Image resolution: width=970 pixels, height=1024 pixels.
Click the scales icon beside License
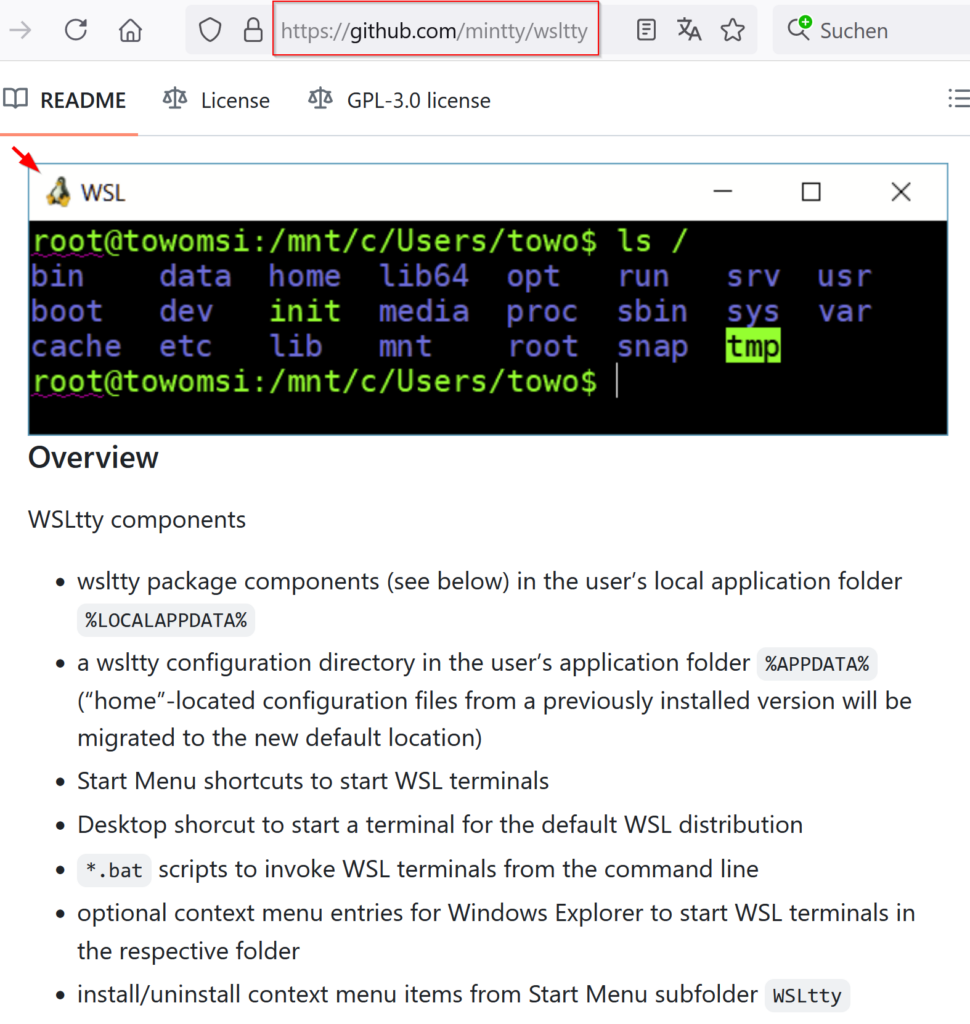[x=174, y=99]
